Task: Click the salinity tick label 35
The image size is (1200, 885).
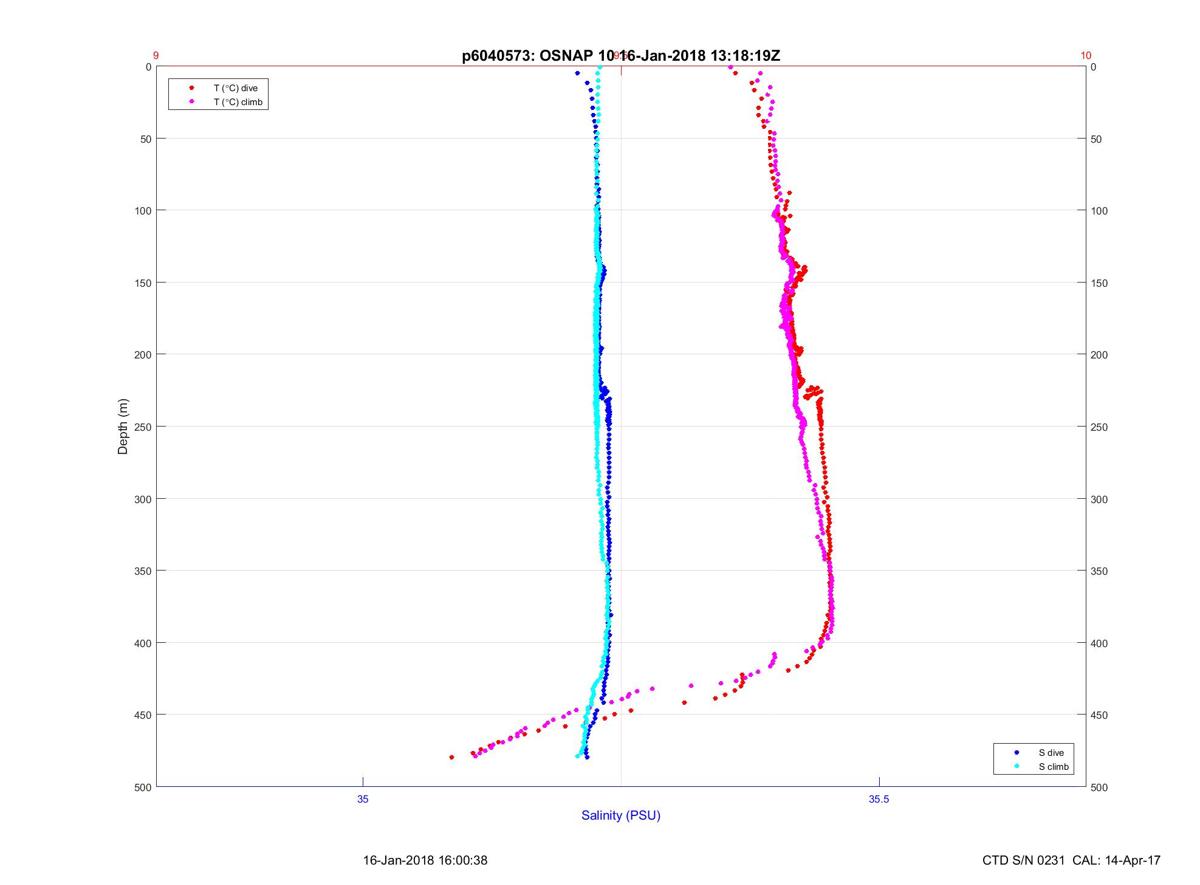Action: [363, 798]
